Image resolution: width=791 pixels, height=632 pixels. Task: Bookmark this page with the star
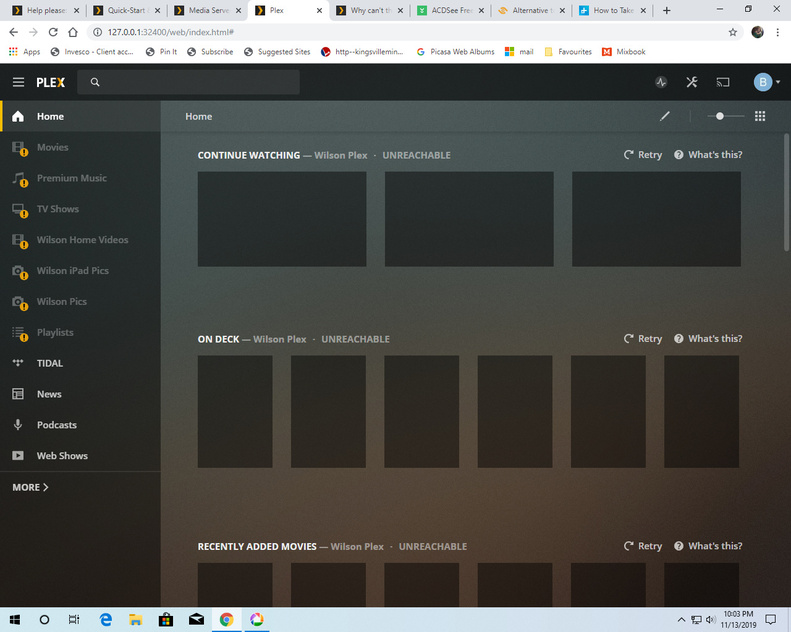tap(732, 32)
